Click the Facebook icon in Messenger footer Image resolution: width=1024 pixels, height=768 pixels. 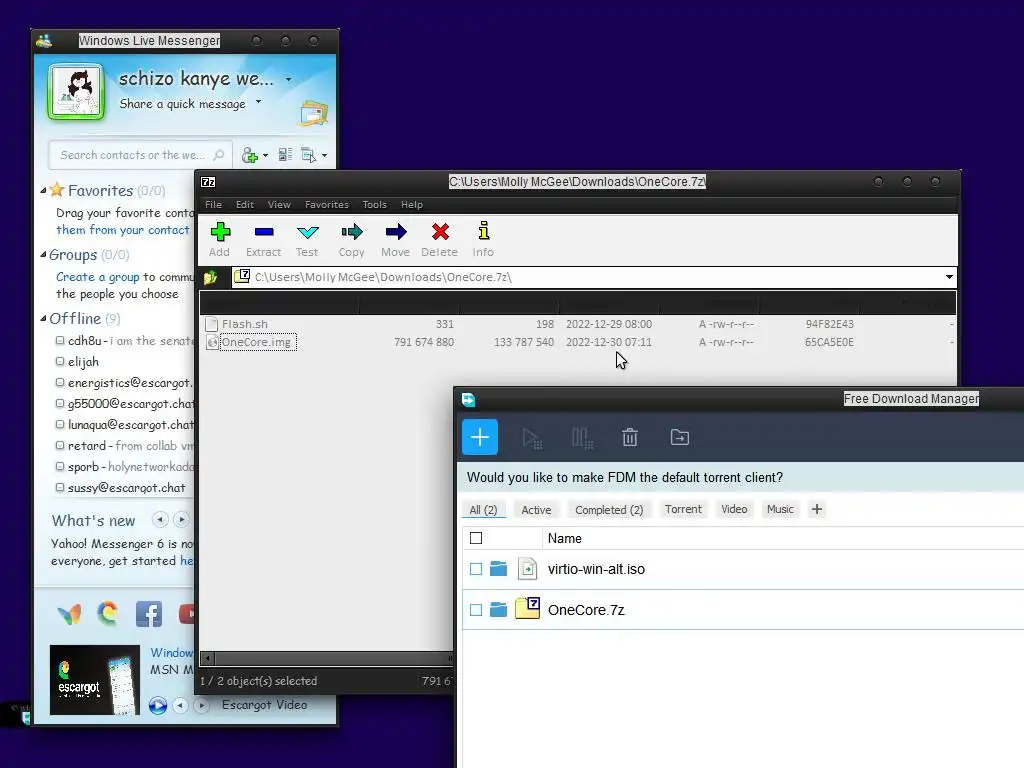pyautogui.click(x=149, y=614)
